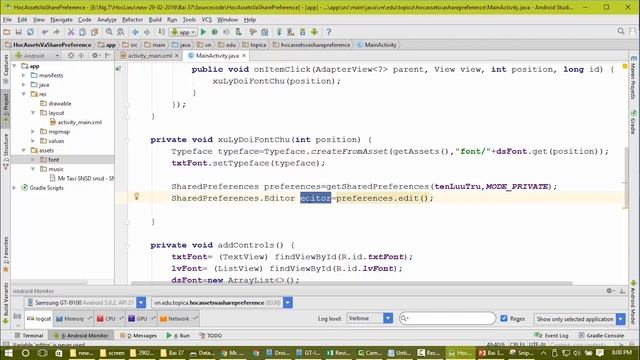Screen dimensions: 640x360
Task: Open the Messages tool window
Action: (x=139, y=336)
